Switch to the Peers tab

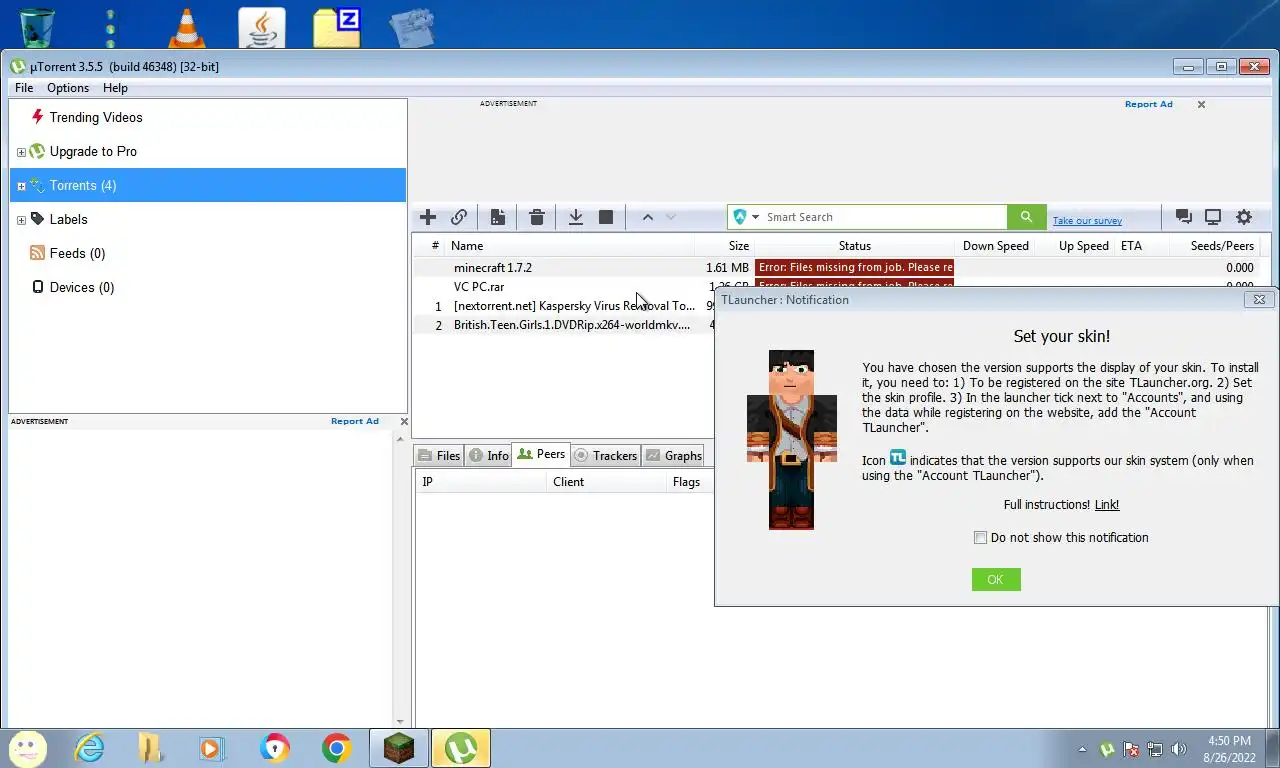click(x=541, y=454)
